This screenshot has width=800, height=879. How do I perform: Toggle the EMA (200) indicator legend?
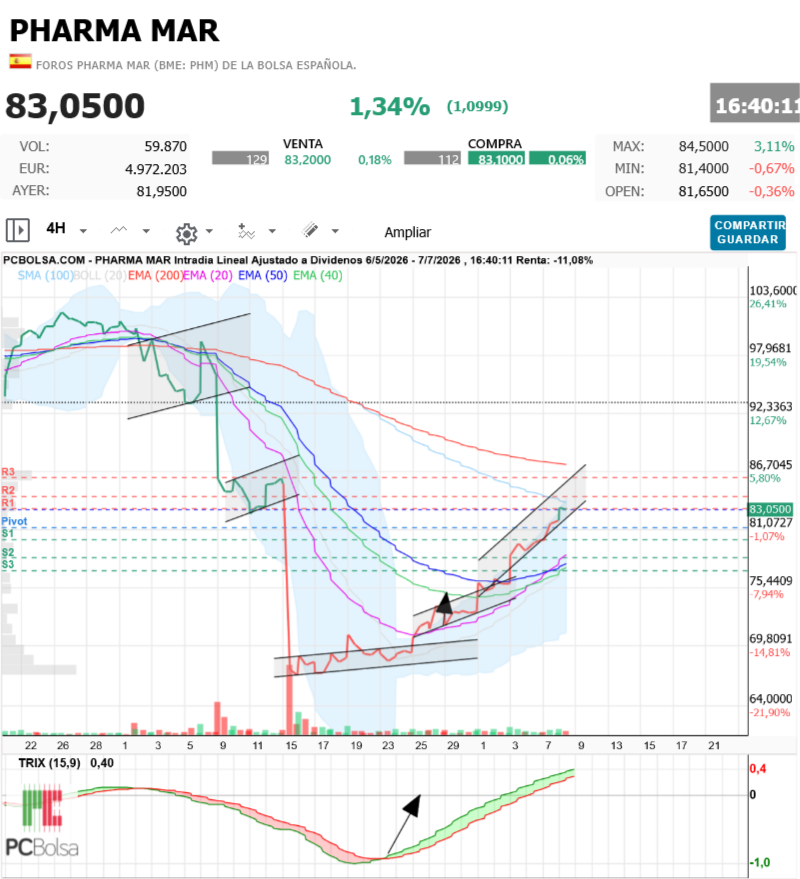point(155,275)
